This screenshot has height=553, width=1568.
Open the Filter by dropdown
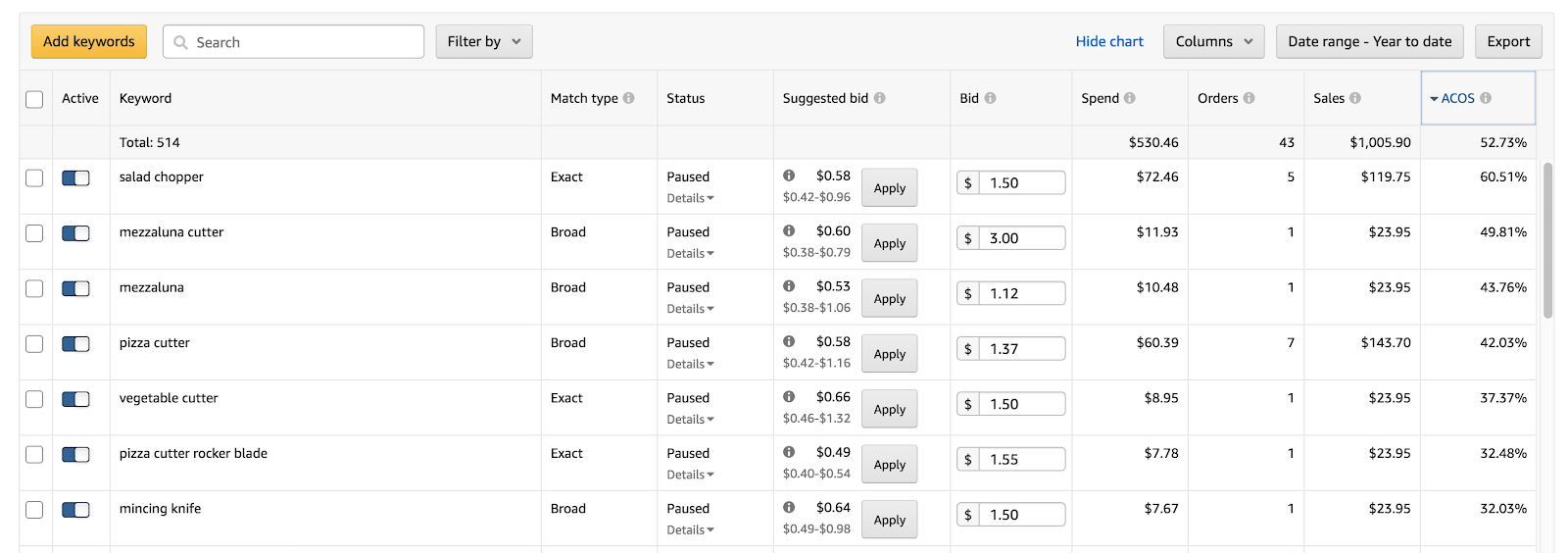[484, 41]
